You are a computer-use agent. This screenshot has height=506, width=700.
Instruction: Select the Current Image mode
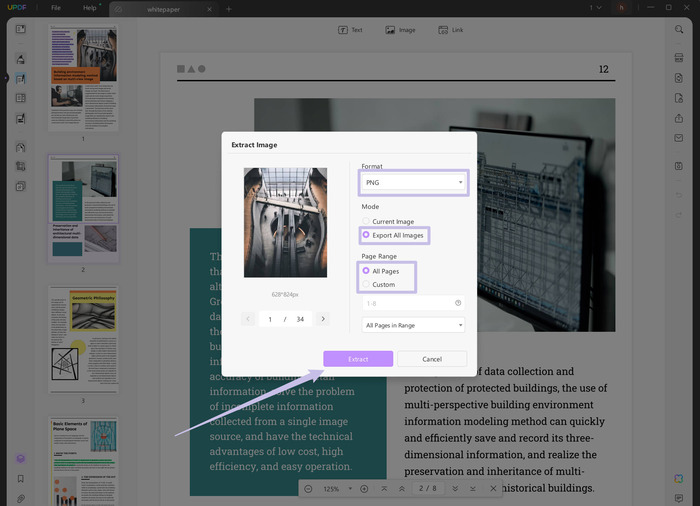(x=366, y=221)
